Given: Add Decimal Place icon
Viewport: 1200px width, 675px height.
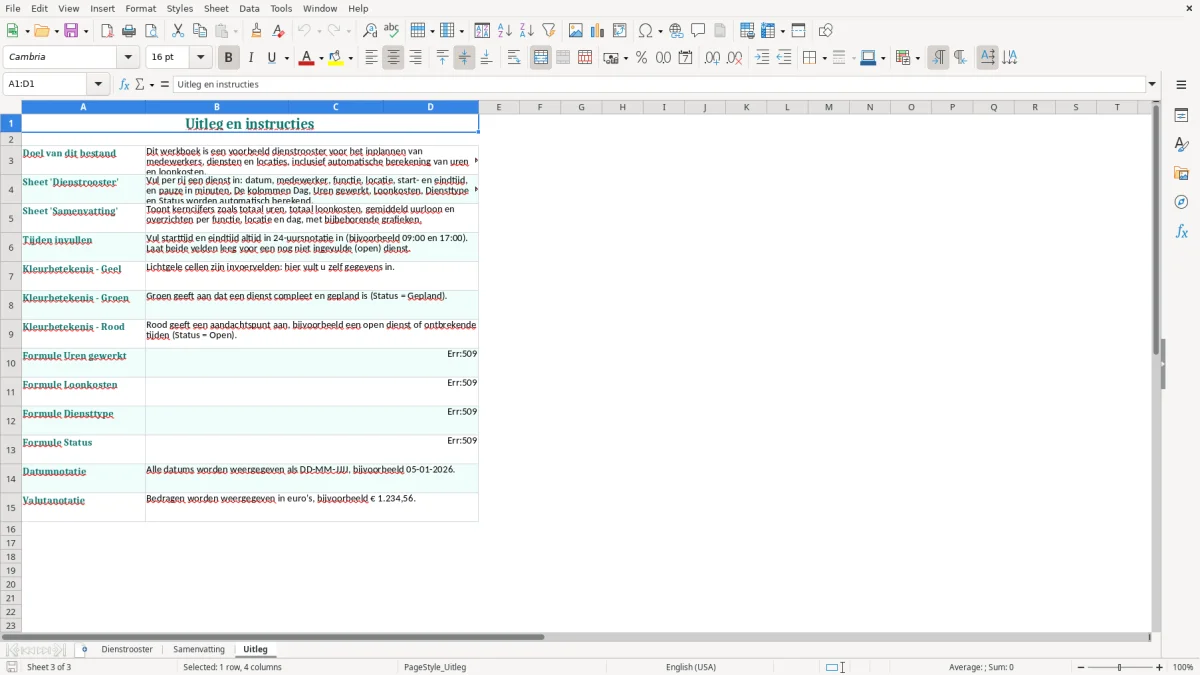Looking at the screenshot, I should coord(712,58).
